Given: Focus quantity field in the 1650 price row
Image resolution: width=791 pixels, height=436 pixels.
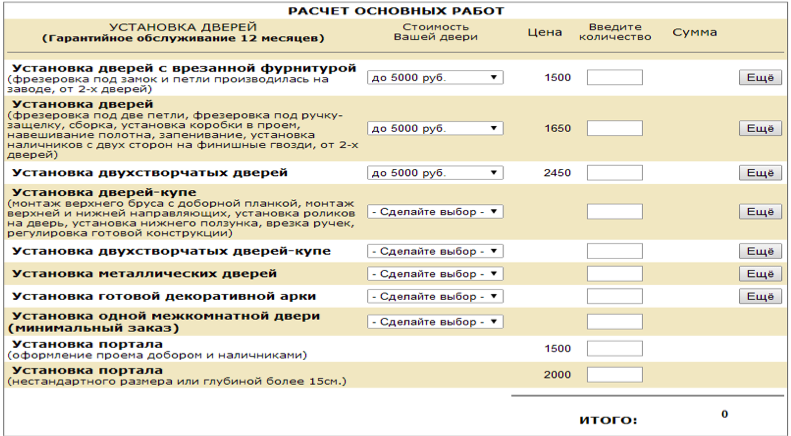Looking at the screenshot, I should pos(614,129).
